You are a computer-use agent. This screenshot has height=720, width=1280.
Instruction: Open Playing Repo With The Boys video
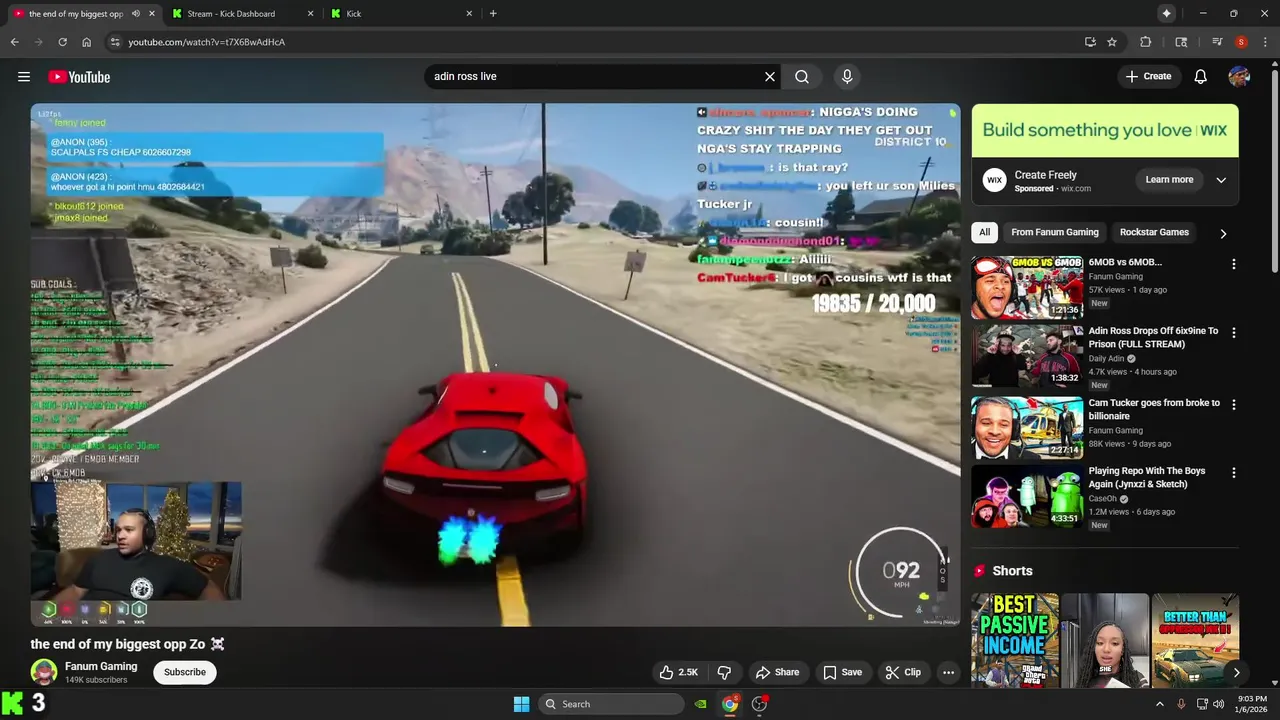click(x=1027, y=496)
